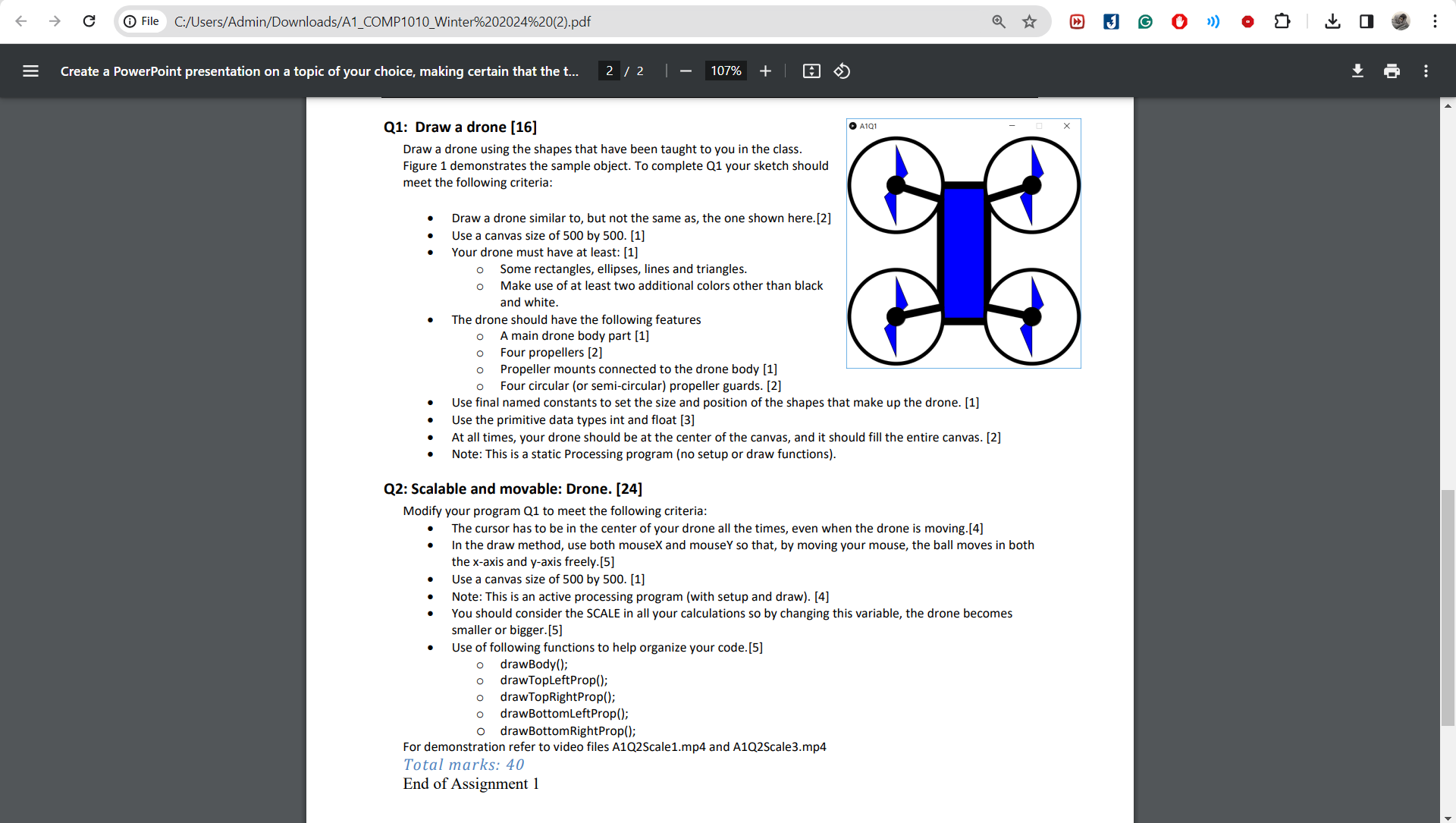
Task: Open the File information chip in address bar
Action: pos(142,21)
